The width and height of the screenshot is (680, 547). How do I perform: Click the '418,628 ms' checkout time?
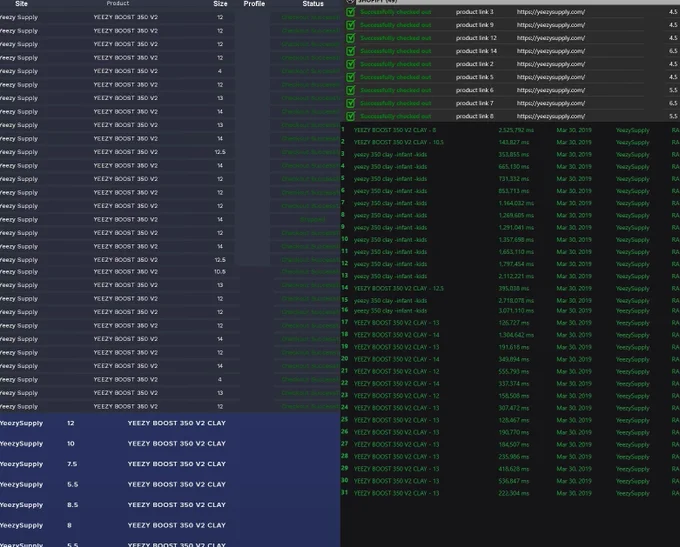point(513,469)
